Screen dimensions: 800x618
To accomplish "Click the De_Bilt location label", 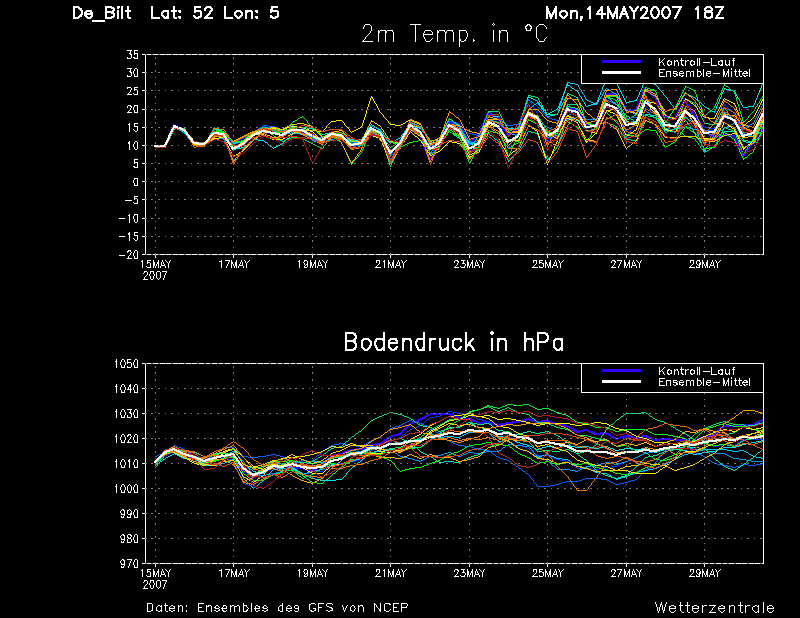I will pyautogui.click(x=102, y=13).
